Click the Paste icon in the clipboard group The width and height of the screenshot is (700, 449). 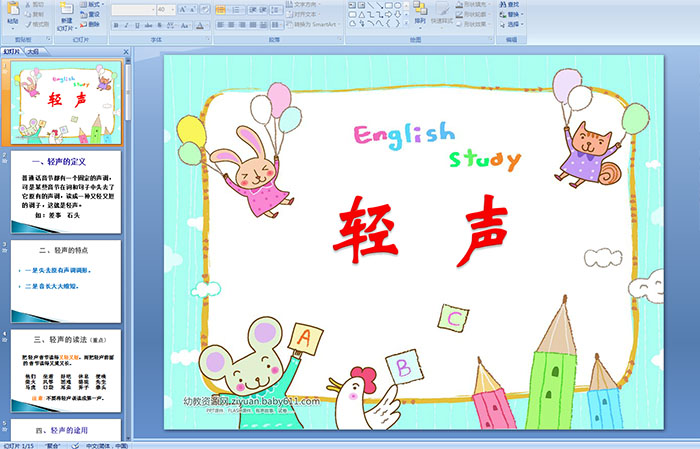13,13
